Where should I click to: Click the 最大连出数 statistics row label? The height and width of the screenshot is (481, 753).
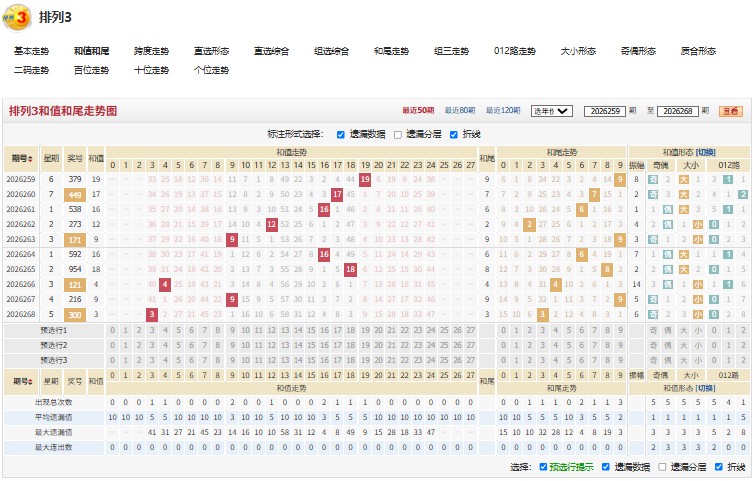click(53, 447)
